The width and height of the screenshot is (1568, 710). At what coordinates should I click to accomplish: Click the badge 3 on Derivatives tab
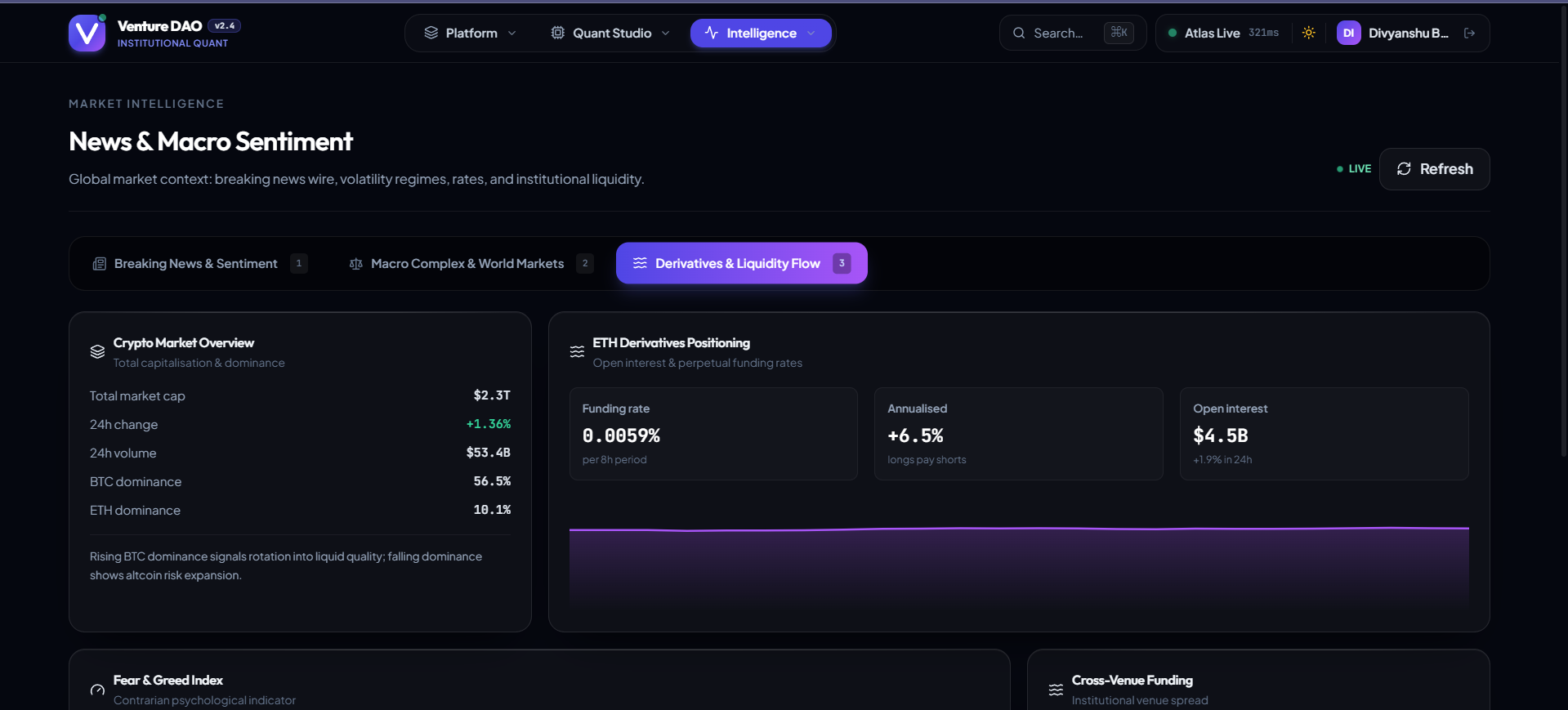[x=842, y=263]
